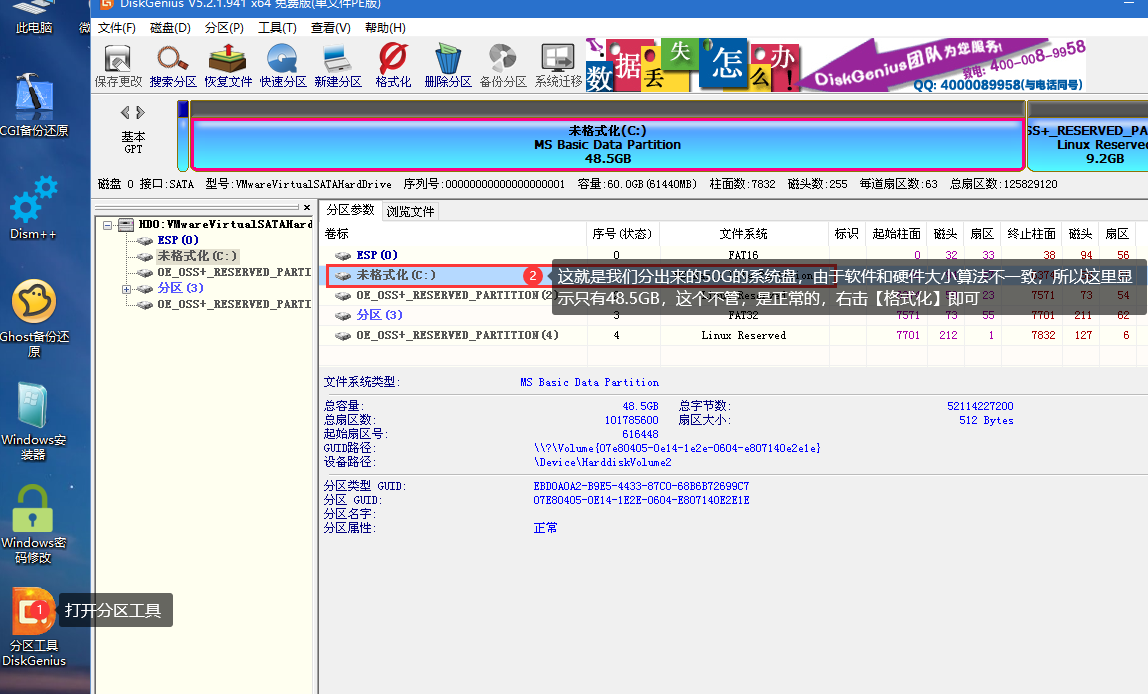Click the 搜索分区 (Search Partitions) toolbar icon
The image size is (1148, 694).
(x=173, y=64)
